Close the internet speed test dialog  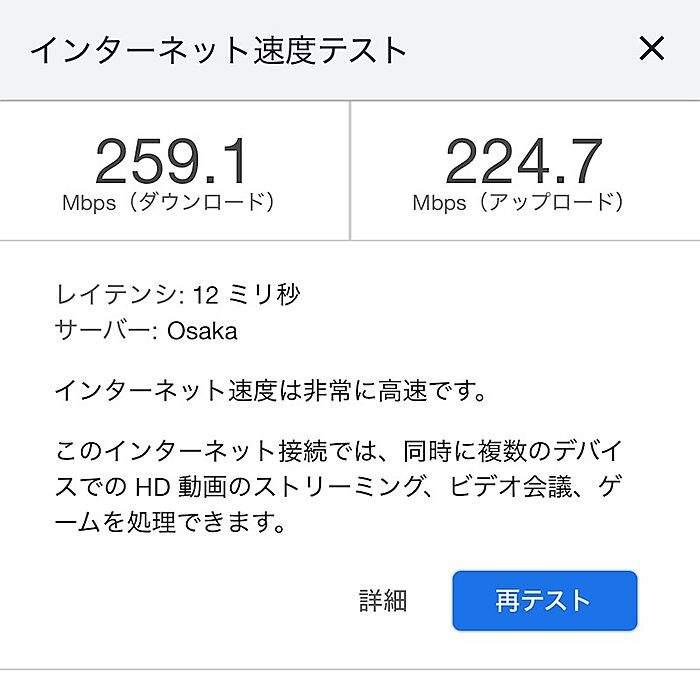tap(651, 48)
